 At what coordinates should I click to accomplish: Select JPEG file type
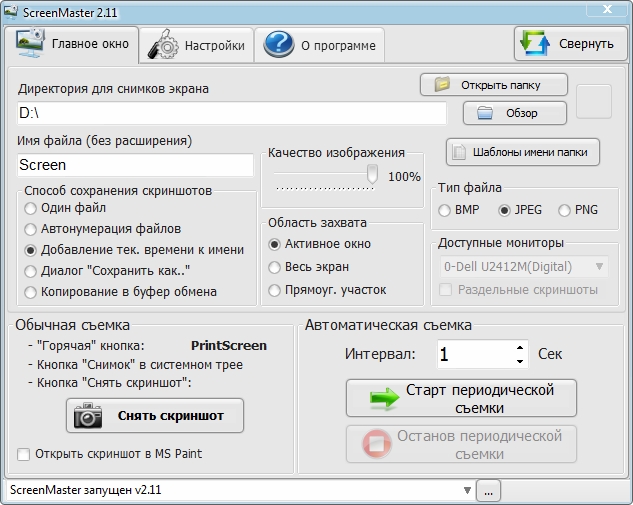coord(520,210)
